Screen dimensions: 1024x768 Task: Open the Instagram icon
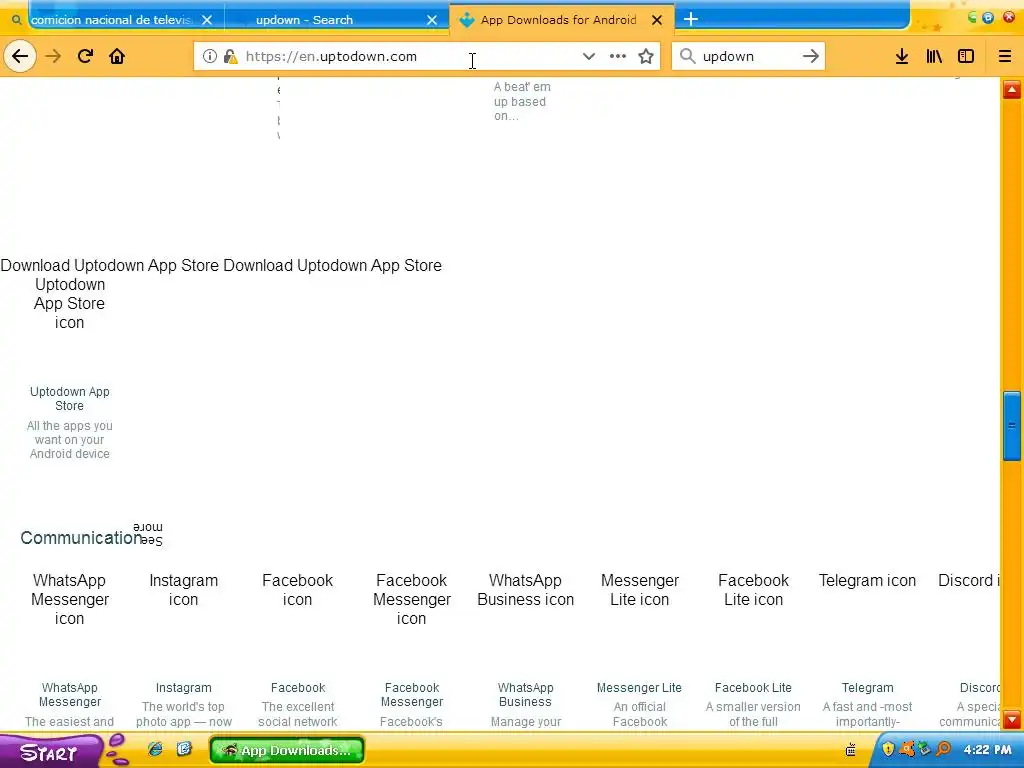184,590
